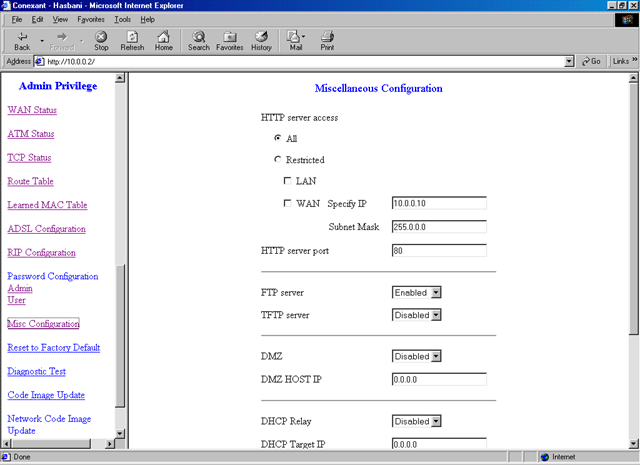Open the Code Image Update link
The height and width of the screenshot is (465, 640).
(x=46, y=395)
